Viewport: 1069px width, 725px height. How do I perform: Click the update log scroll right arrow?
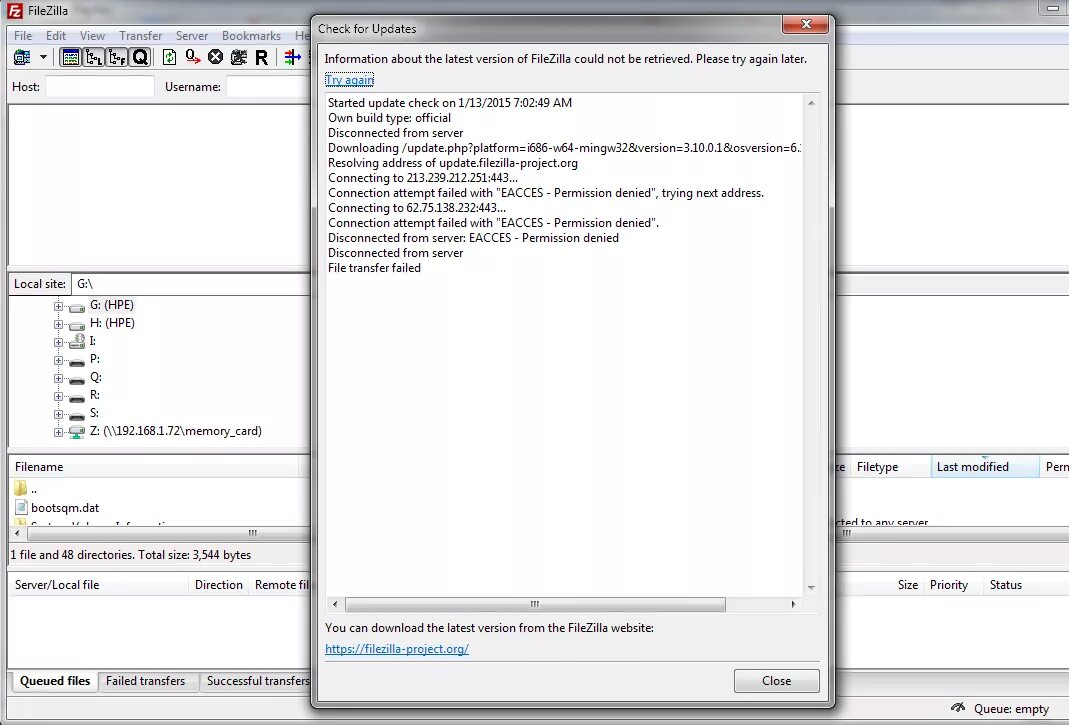793,604
